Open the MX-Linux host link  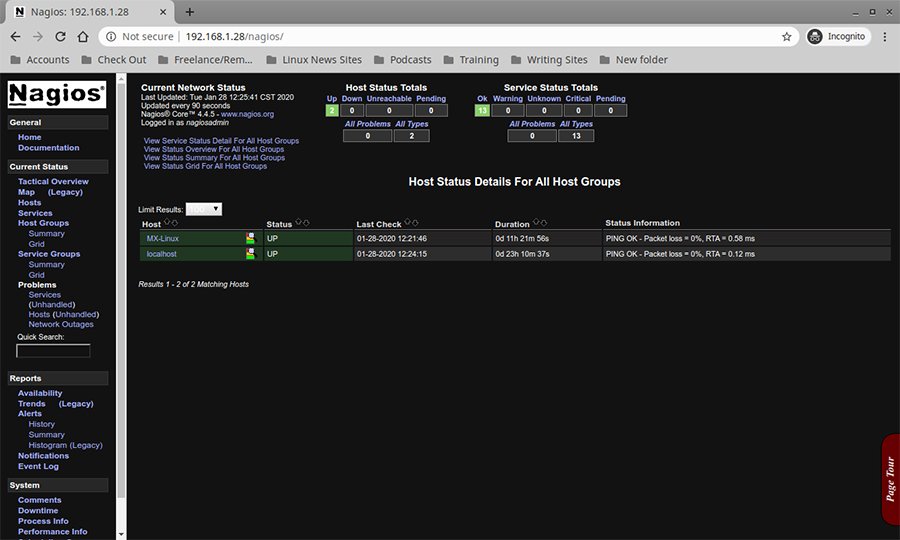coord(162,238)
